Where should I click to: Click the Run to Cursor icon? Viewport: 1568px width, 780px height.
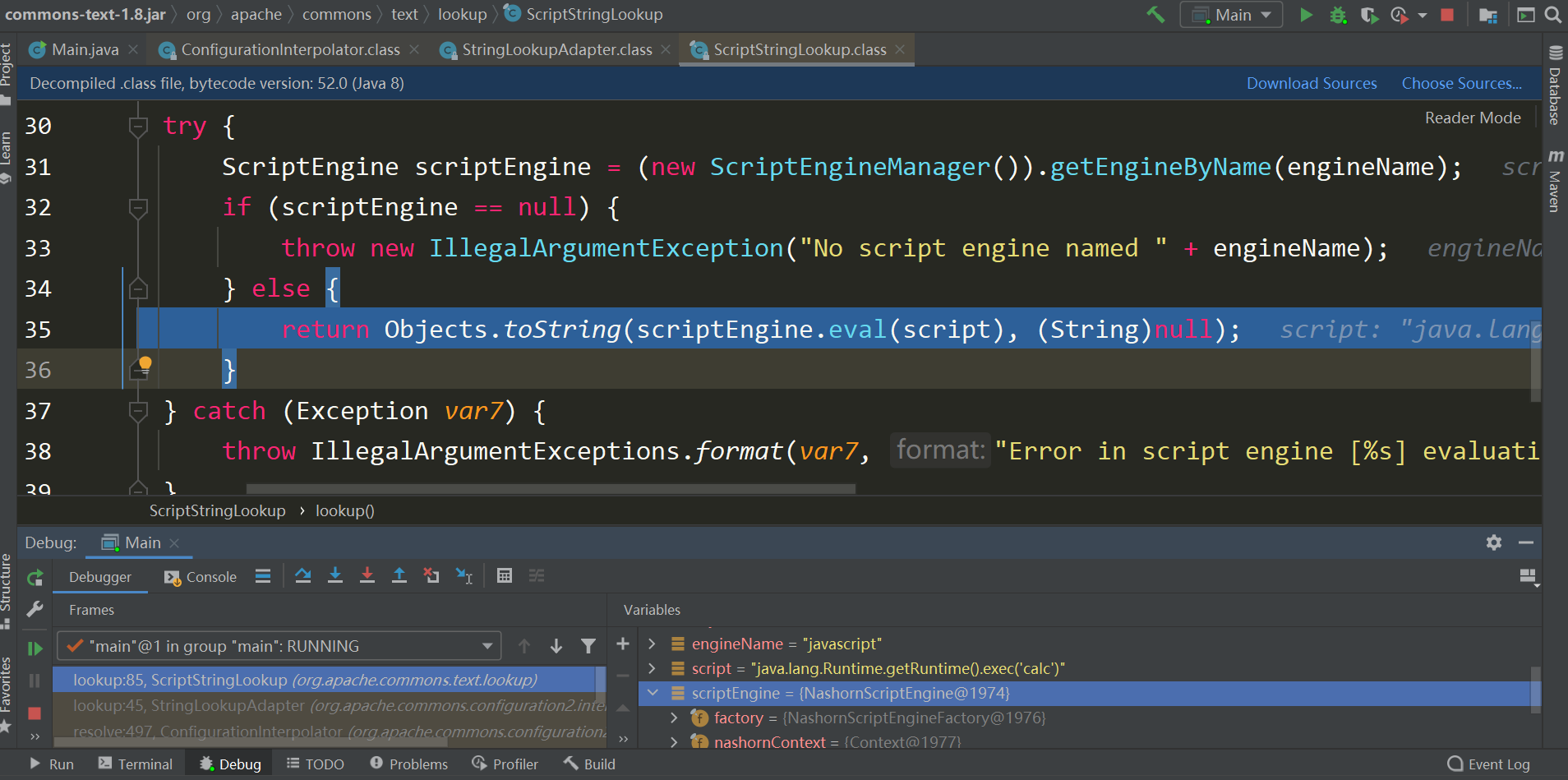464,575
